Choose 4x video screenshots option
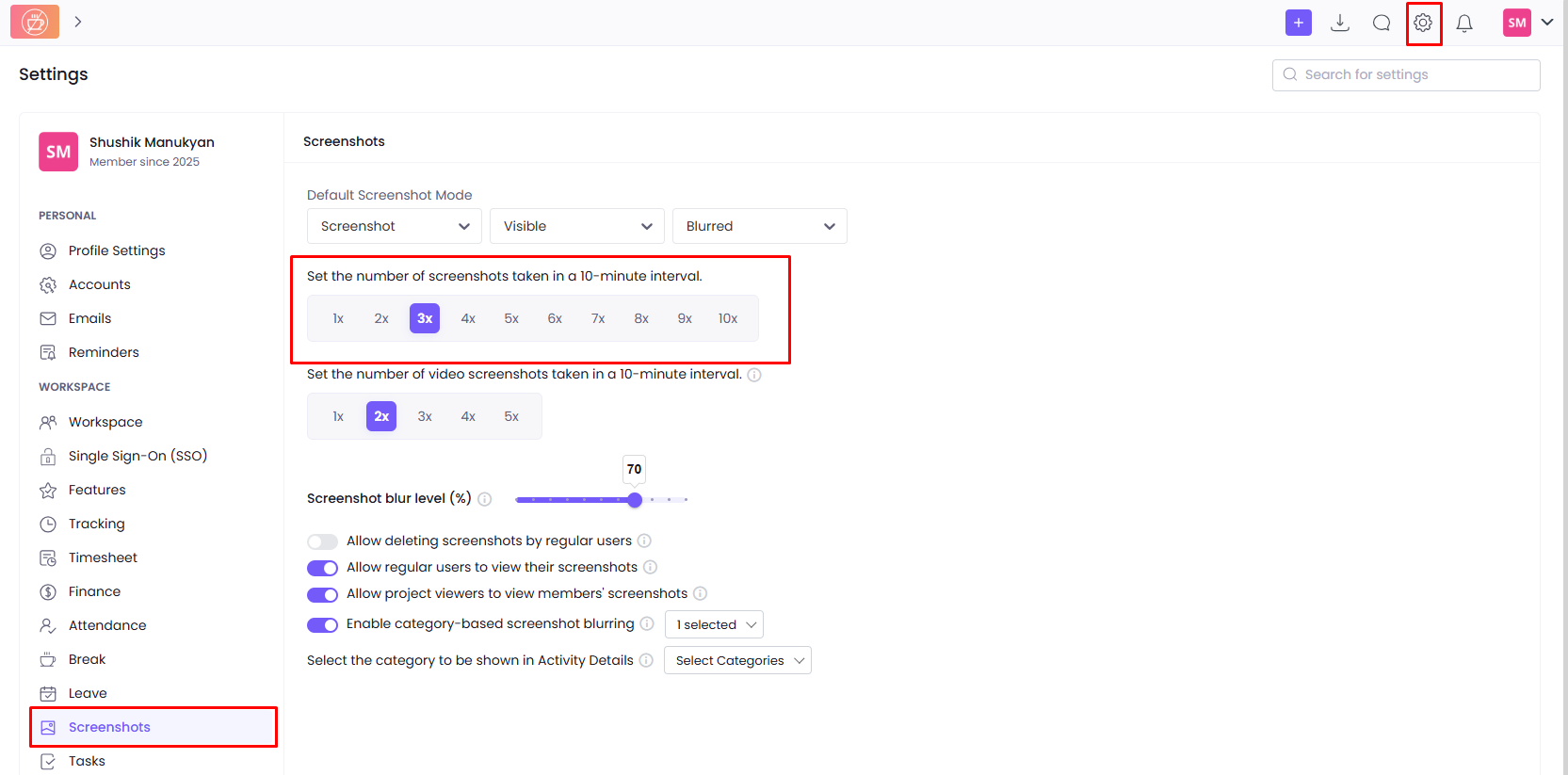1568x775 pixels. point(468,416)
